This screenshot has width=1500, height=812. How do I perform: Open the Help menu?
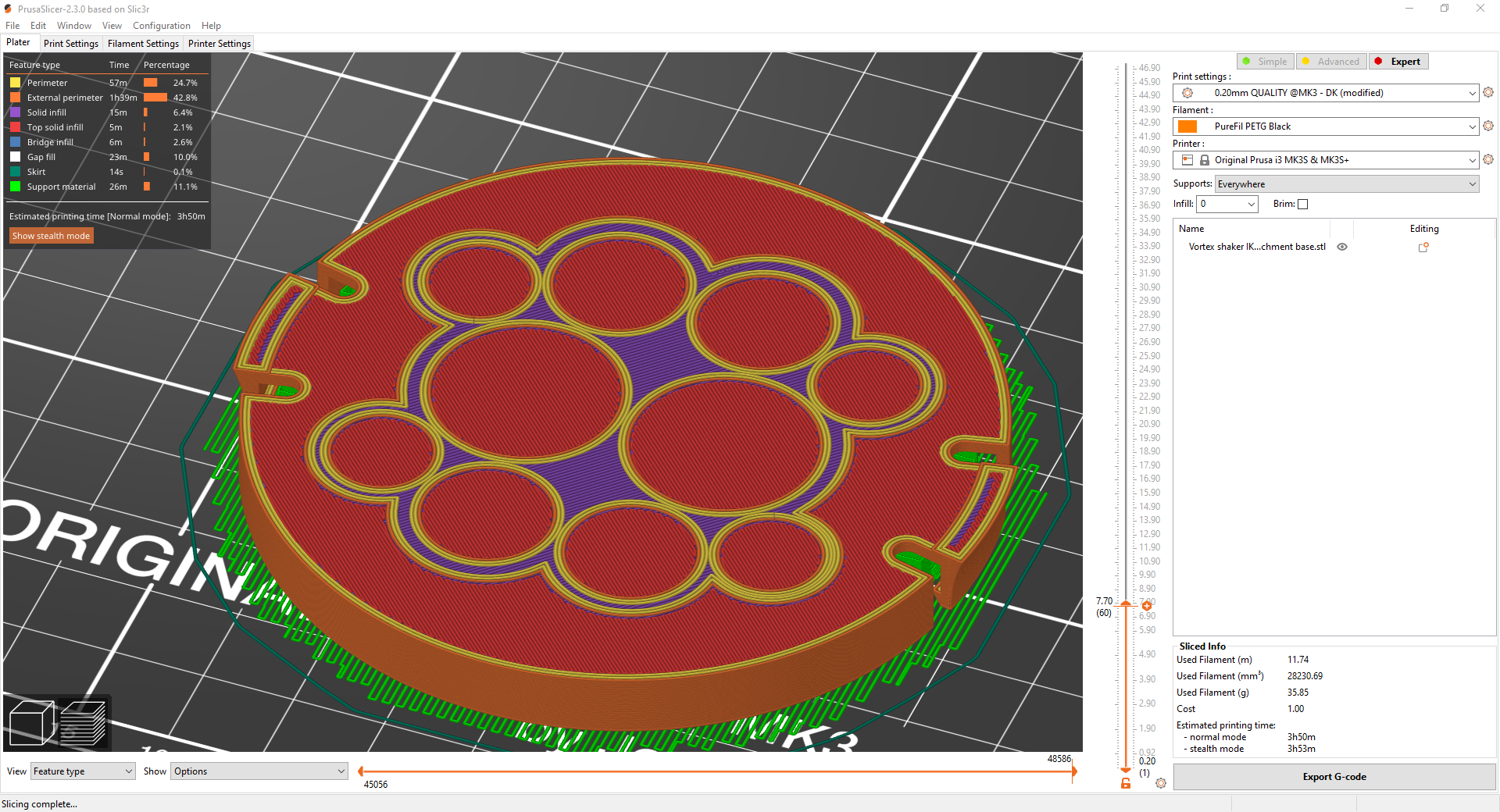point(211,26)
